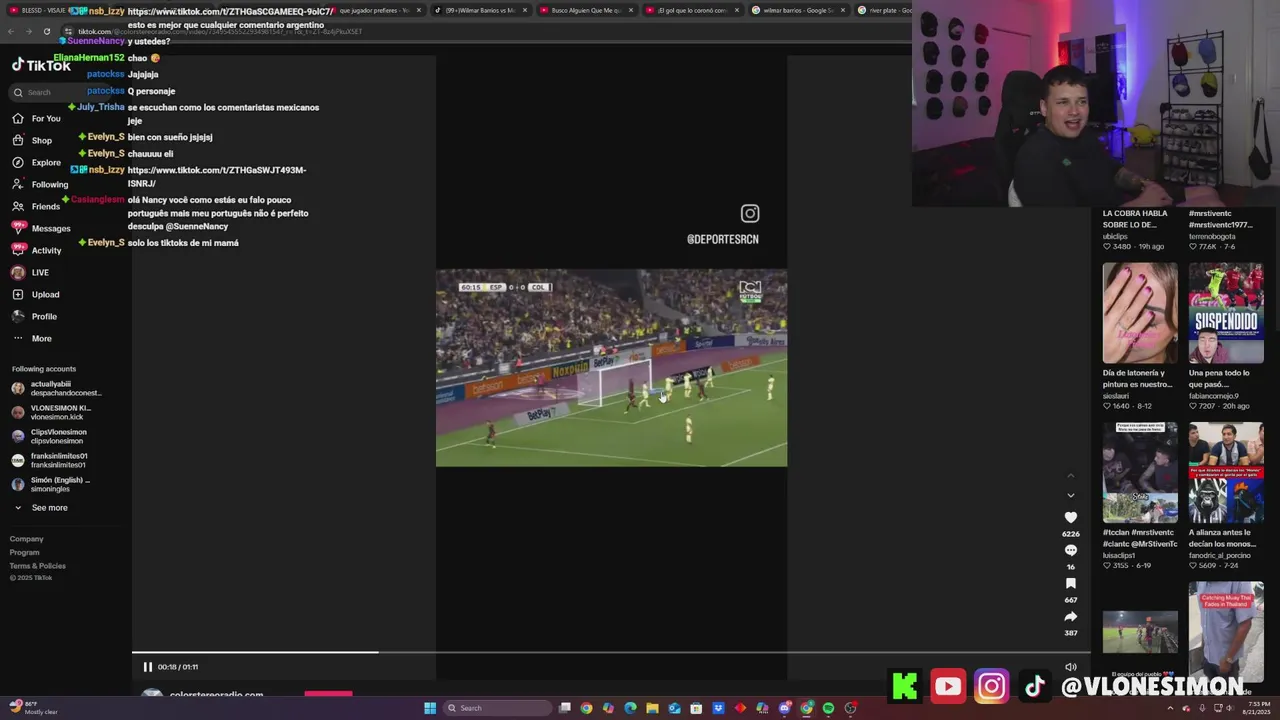This screenshot has height=720, width=1280.
Task: Open Explore in the sidebar
Action: 37,162
